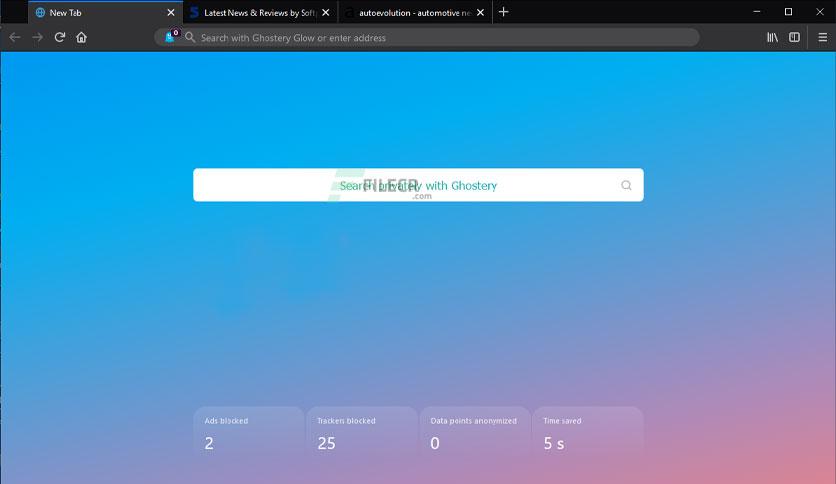The height and width of the screenshot is (484, 836).
Task: Click the address bar magnifier icon
Action: click(190, 37)
